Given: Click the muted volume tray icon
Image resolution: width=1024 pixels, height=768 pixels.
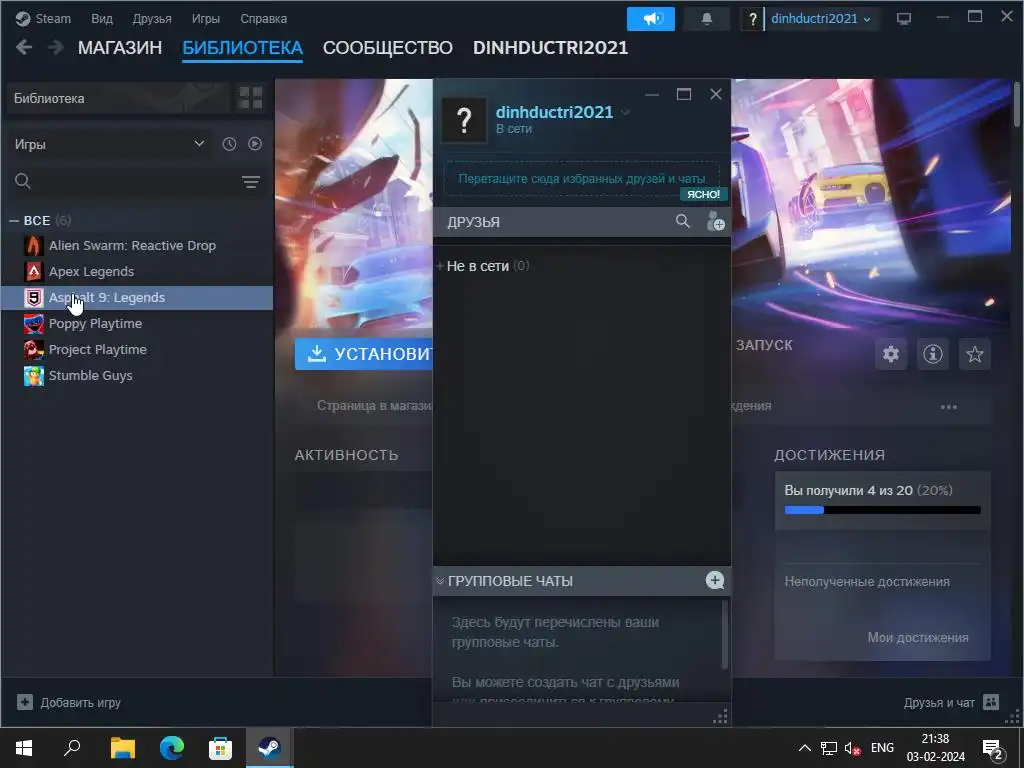Looking at the screenshot, I should click(x=852, y=748).
